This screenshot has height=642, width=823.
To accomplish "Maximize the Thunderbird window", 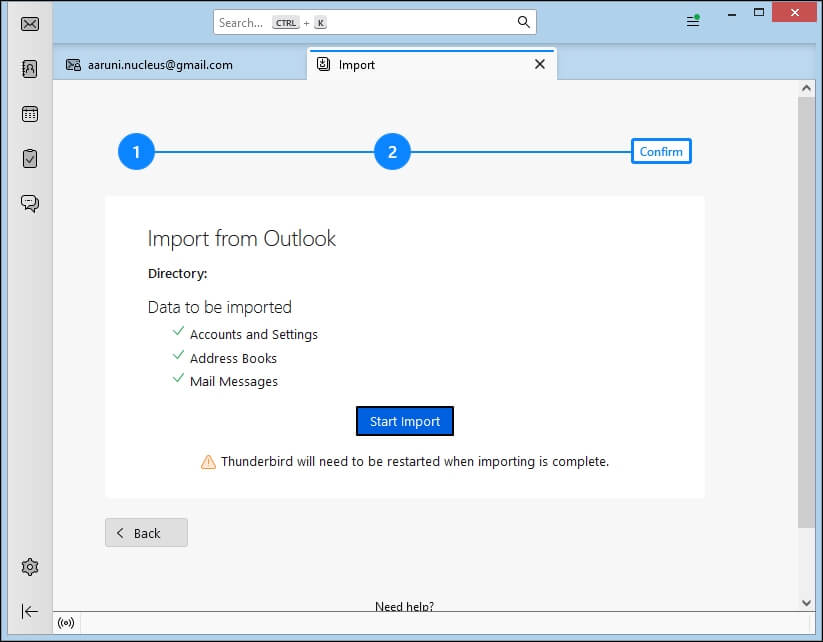I will tap(758, 13).
